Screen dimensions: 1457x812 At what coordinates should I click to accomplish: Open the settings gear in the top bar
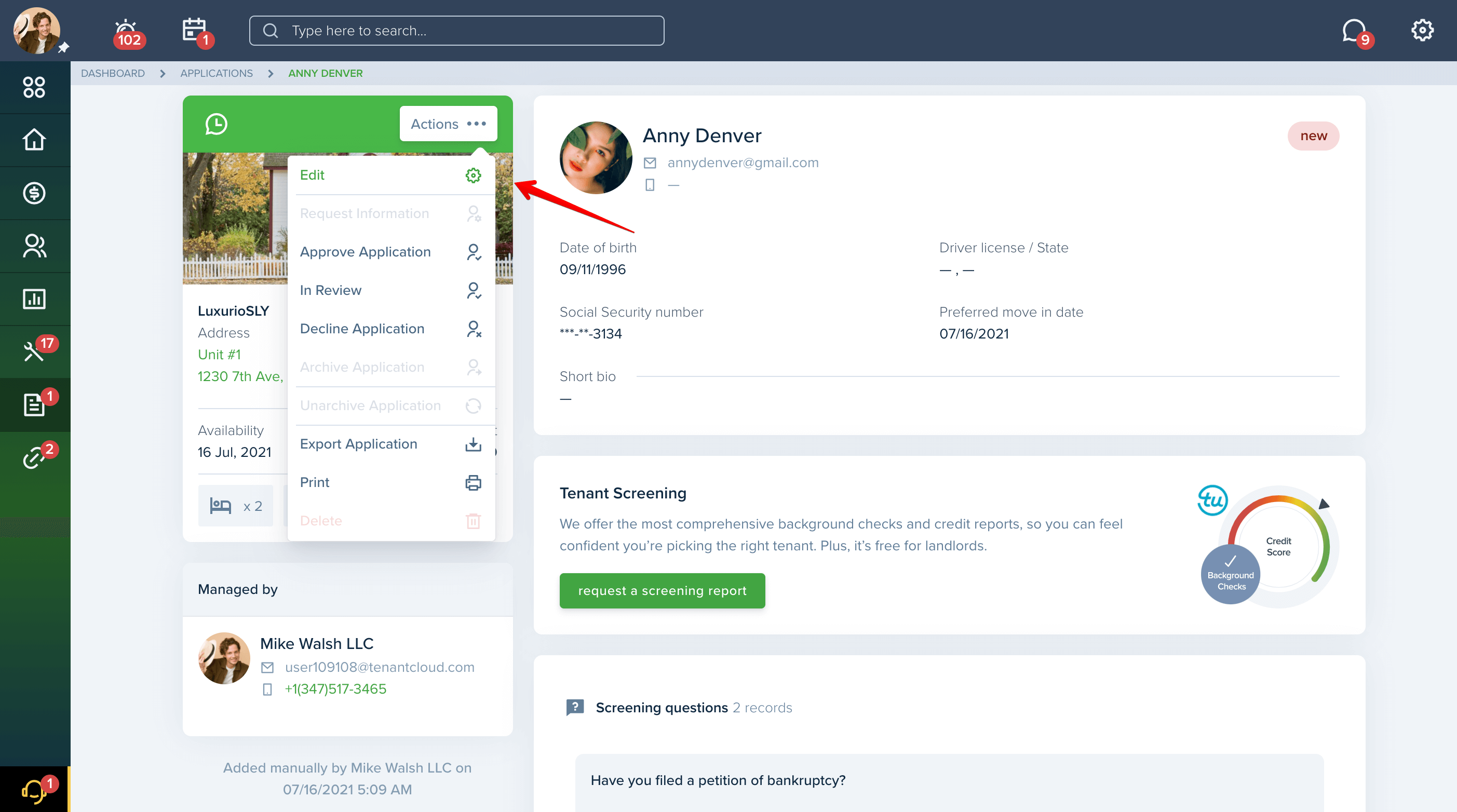coord(1422,31)
